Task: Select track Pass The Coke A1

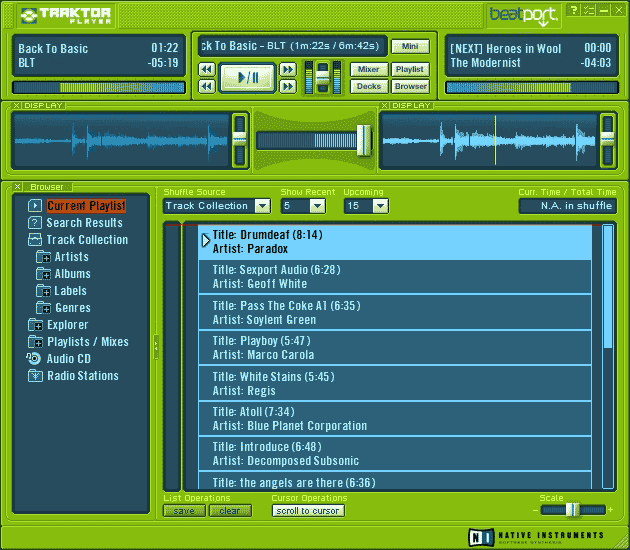Action: (x=395, y=313)
